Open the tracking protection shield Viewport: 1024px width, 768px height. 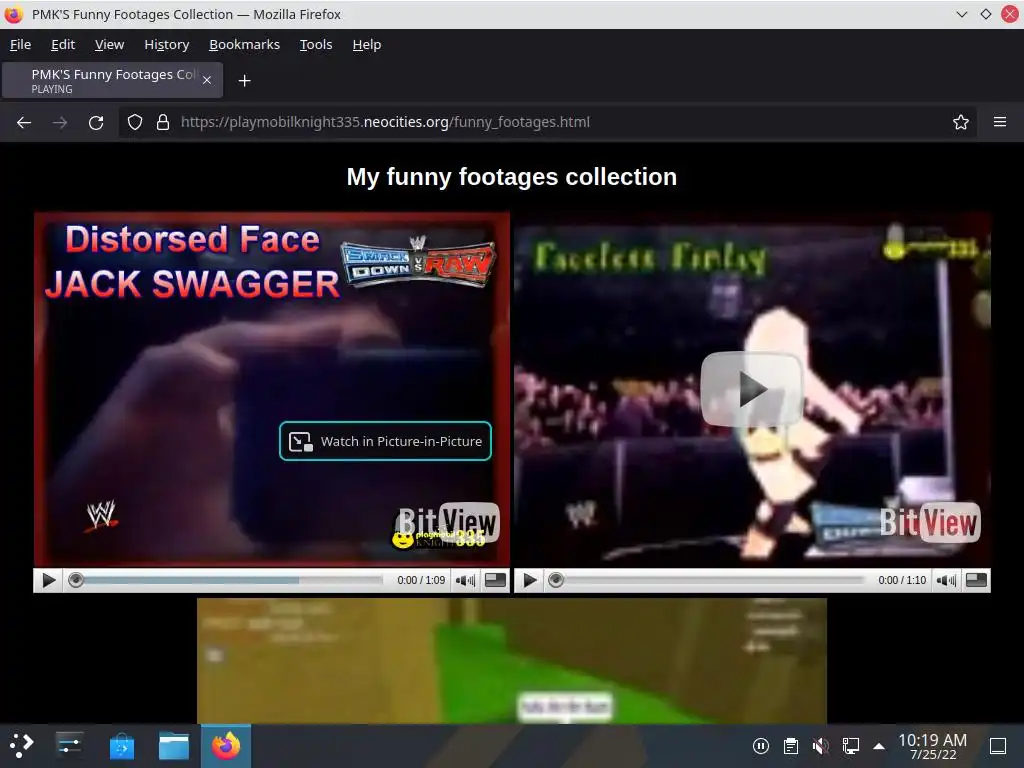coord(135,122)
